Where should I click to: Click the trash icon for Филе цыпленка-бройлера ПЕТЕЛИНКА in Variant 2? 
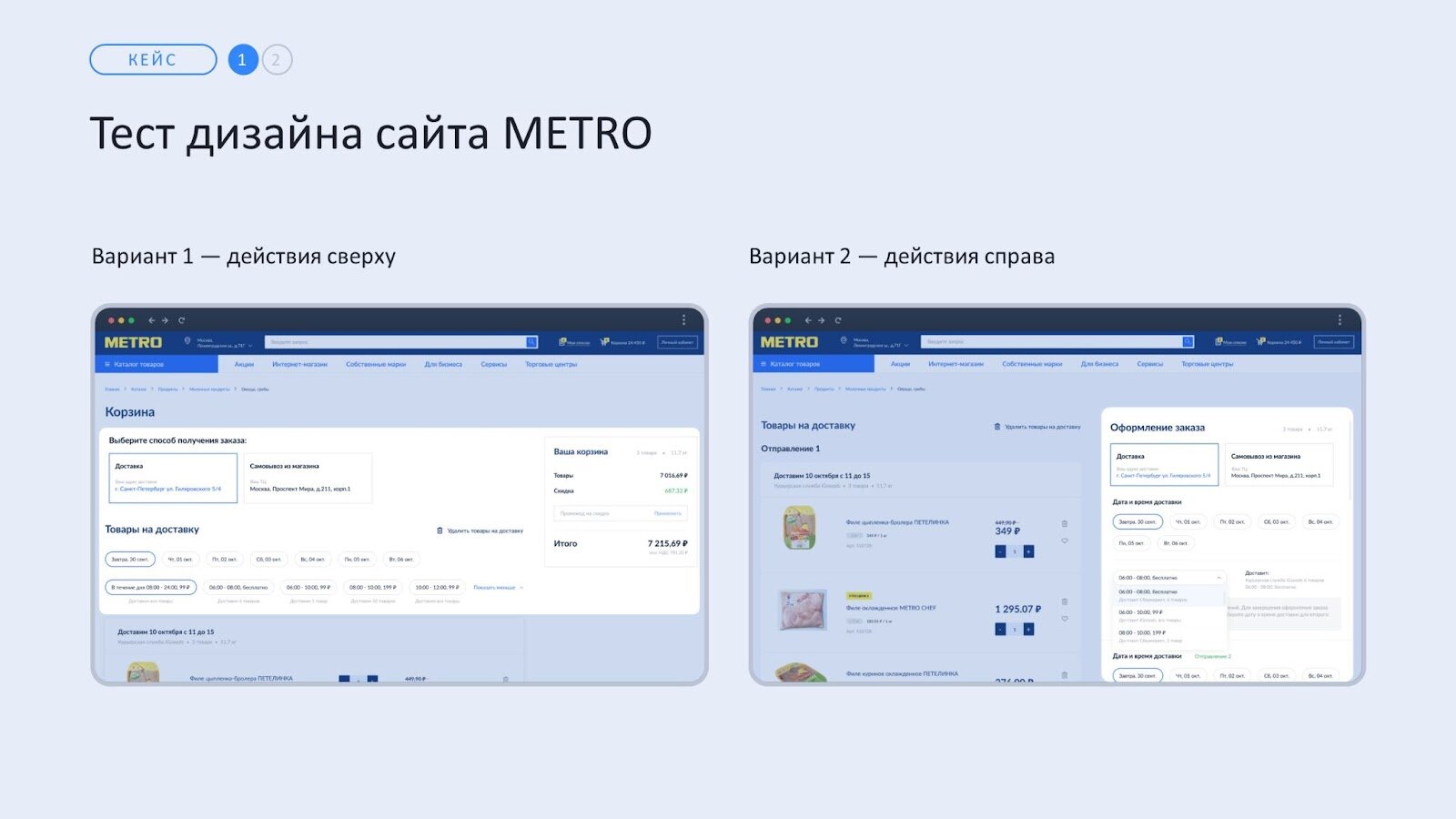1065,523
